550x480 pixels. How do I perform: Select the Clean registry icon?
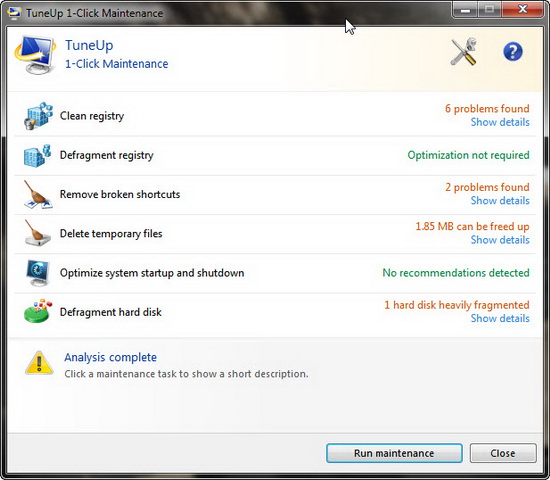(x=38, y=115)
